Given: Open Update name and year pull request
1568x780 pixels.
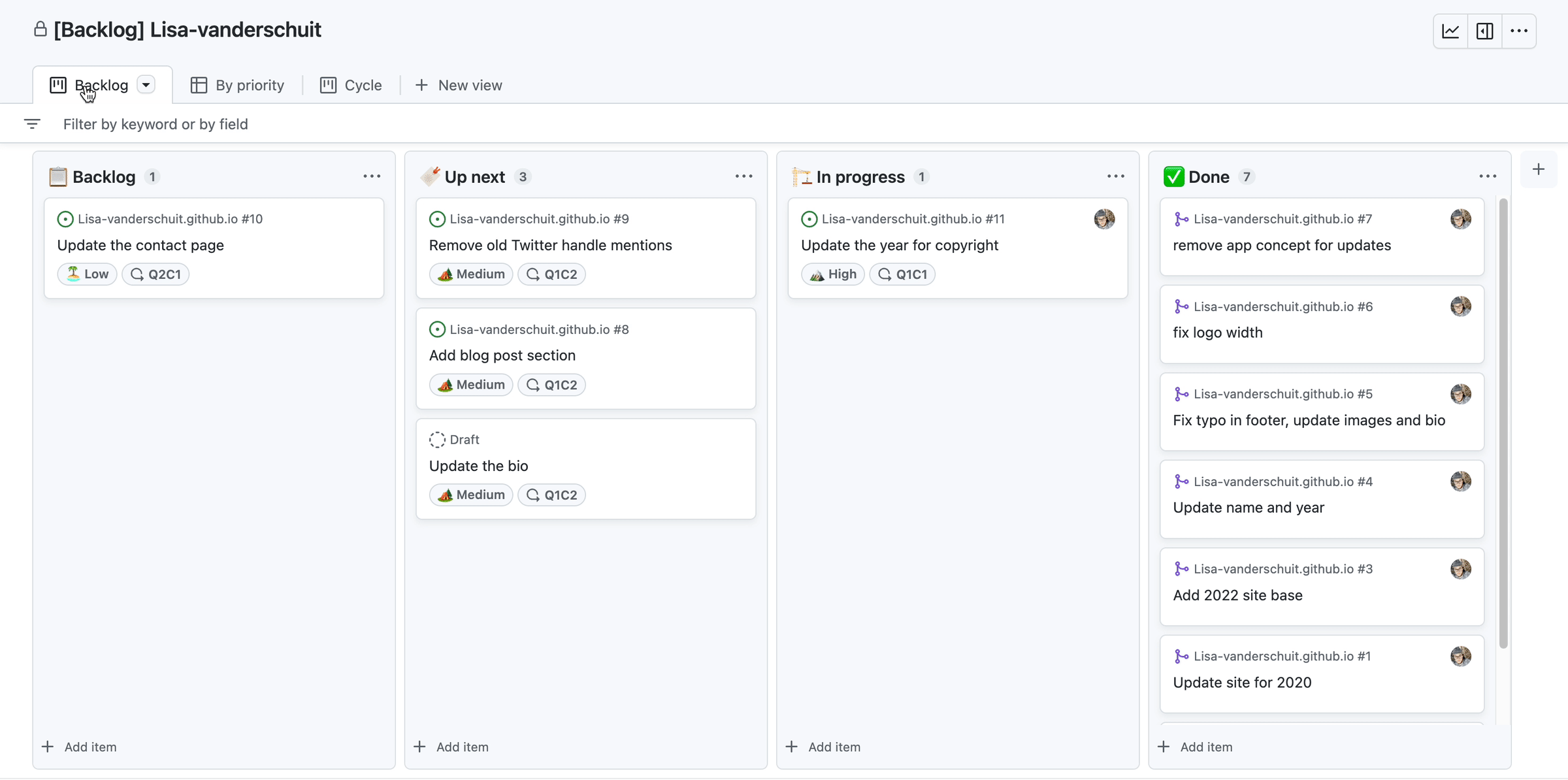Looking at the screenshot, I should pos(1249,508).
